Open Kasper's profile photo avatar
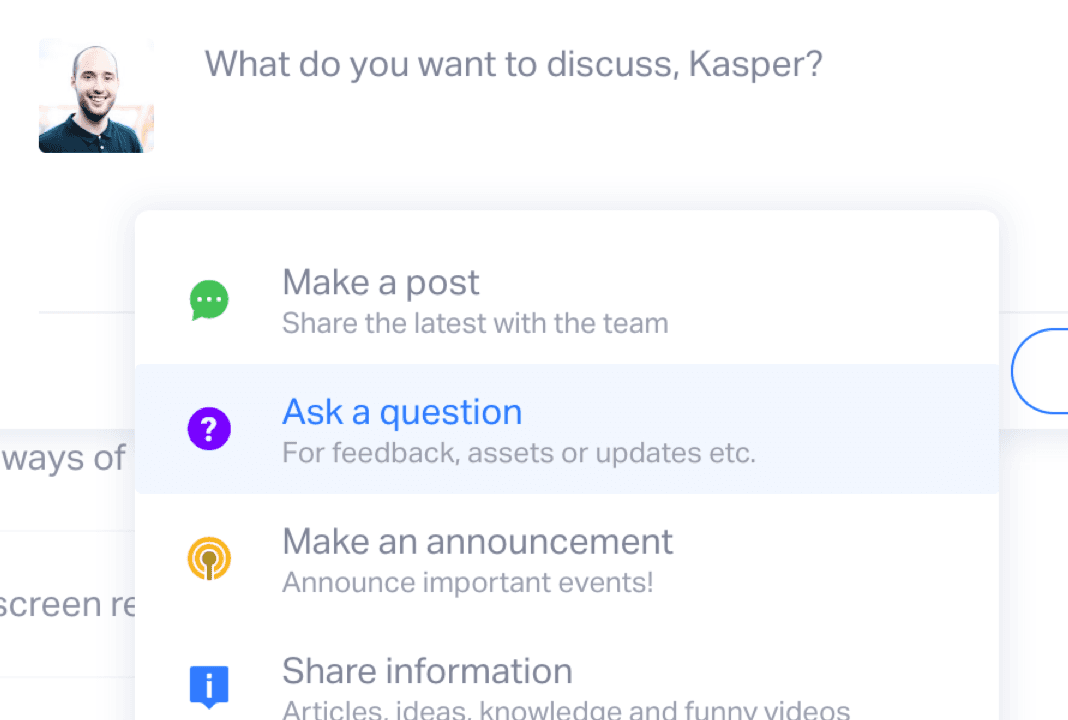 96,95
